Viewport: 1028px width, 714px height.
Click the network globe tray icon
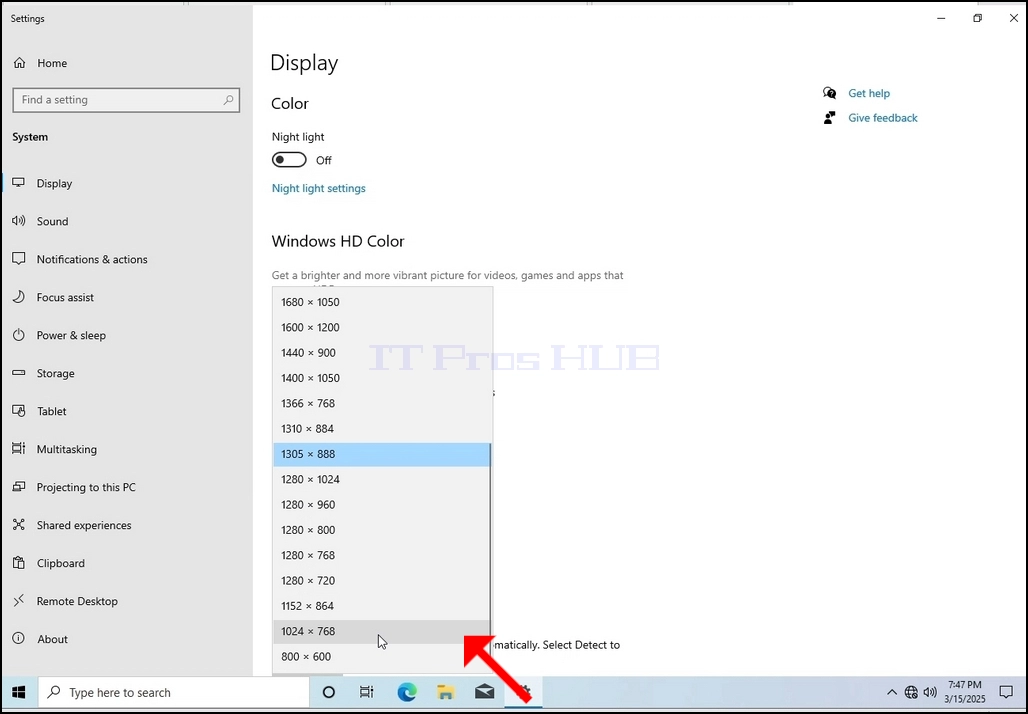[911, 692]
